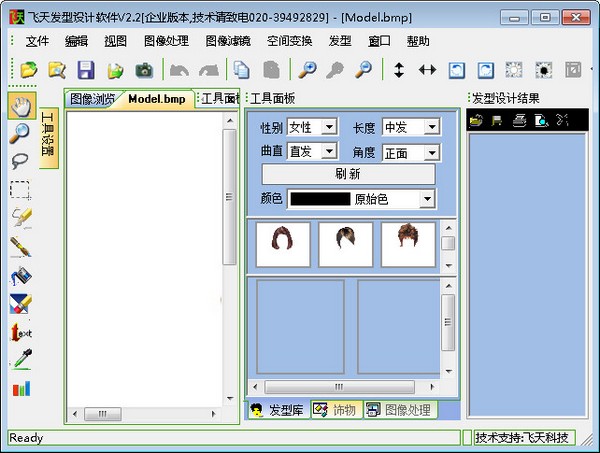Select the paint bucket fill tool

click(20, 276)
